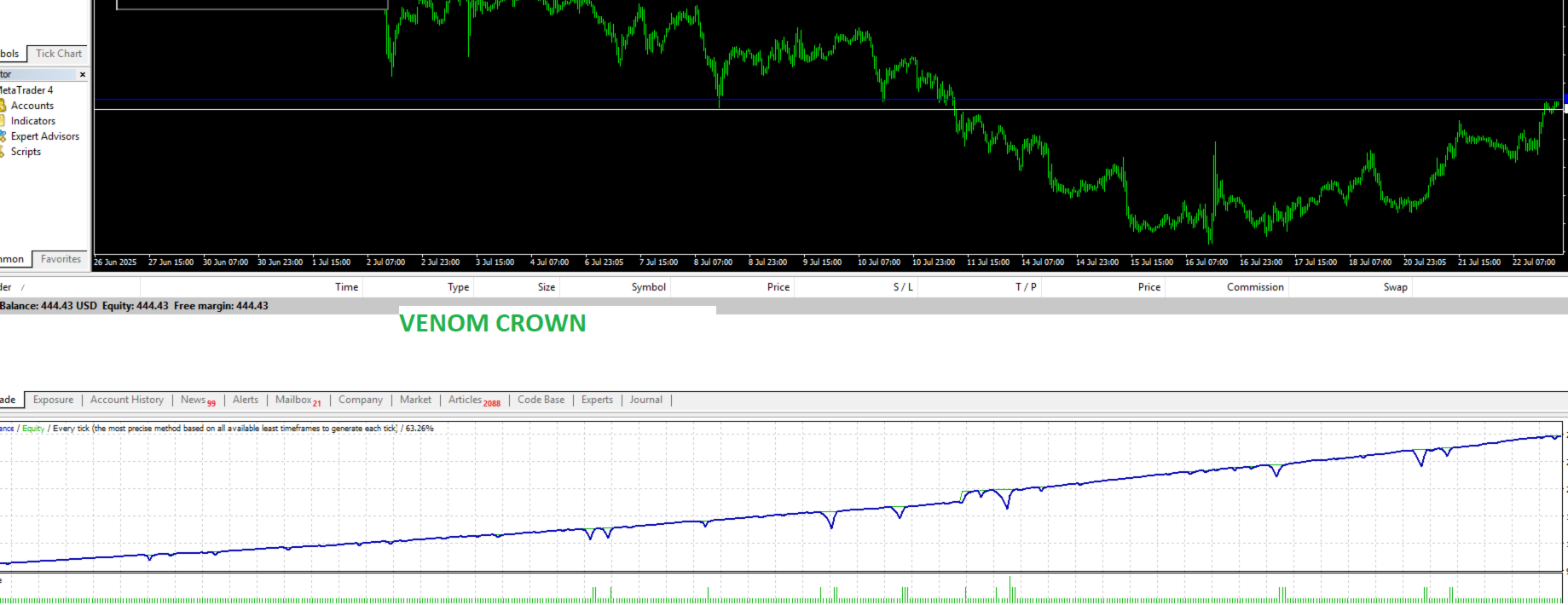The width and height of the screenshot is (1568, 605).
Task: Open the Alerts tab
Action: 246,400
